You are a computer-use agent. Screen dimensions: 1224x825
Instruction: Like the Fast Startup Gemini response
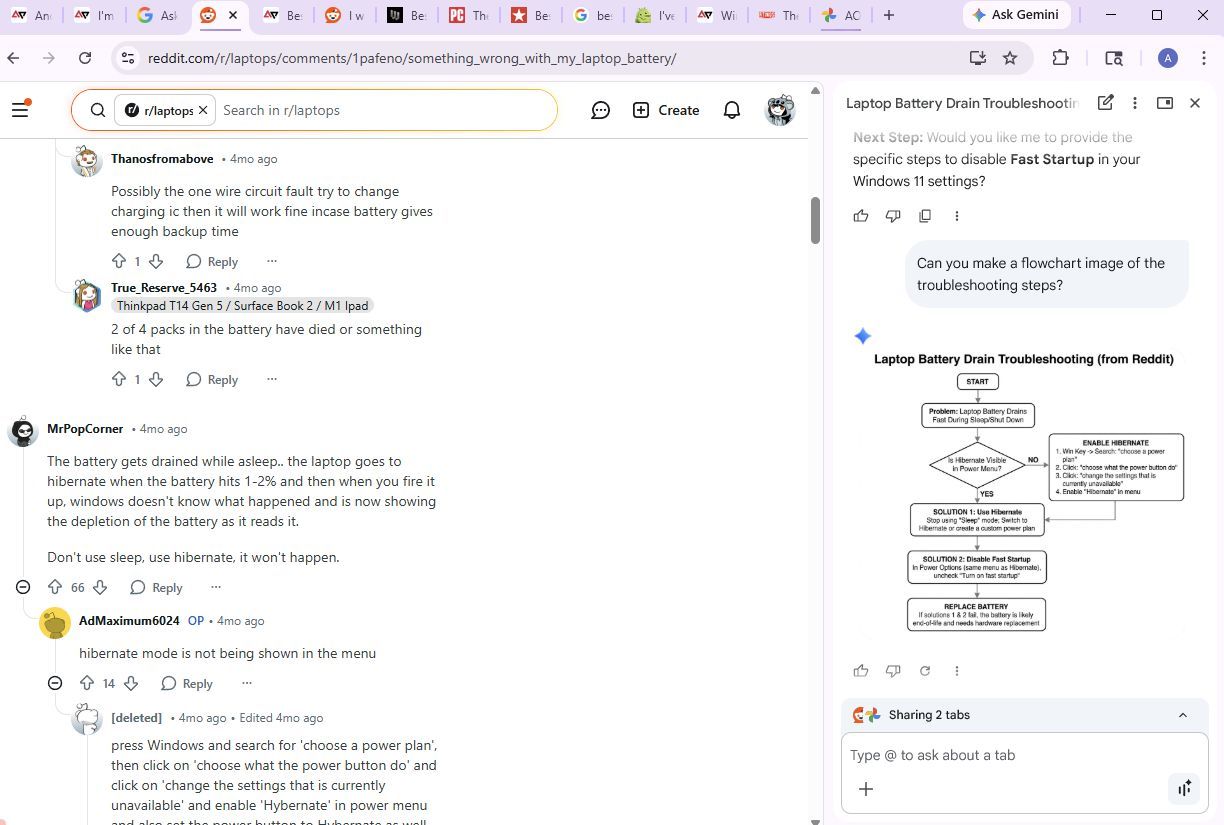click(x=861, y=216)
